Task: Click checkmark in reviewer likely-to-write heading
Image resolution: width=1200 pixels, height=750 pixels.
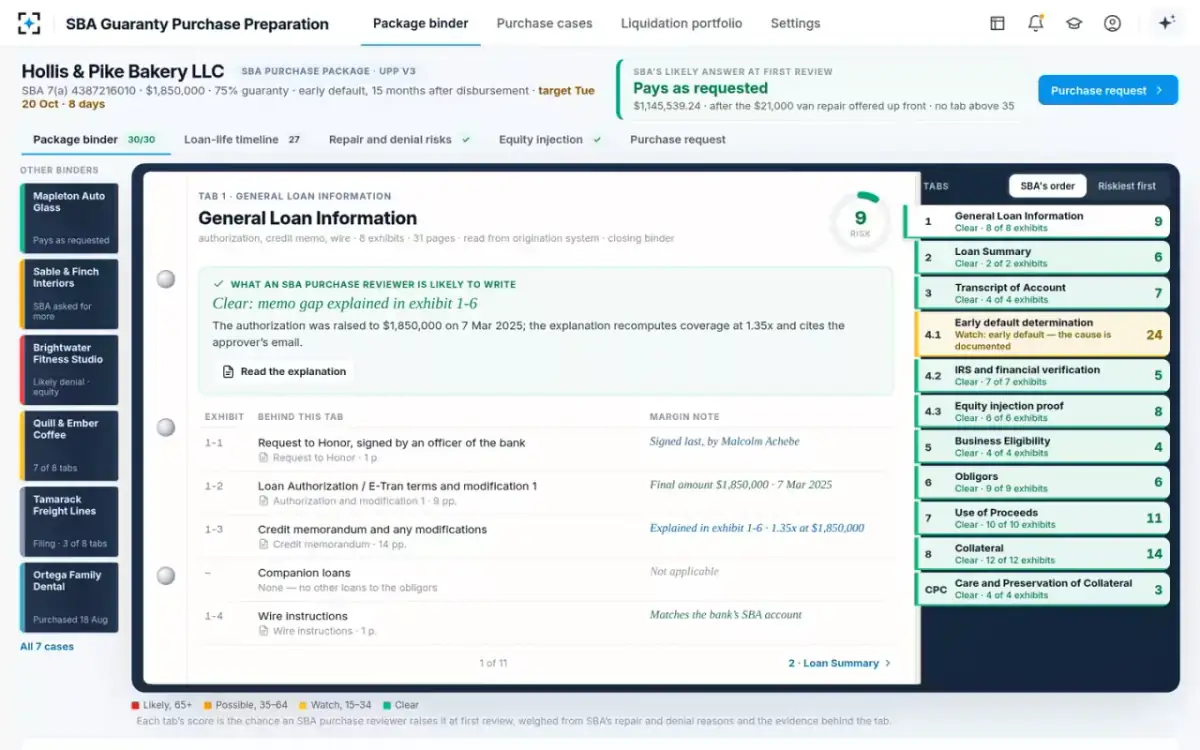Action: click(219, 284)
